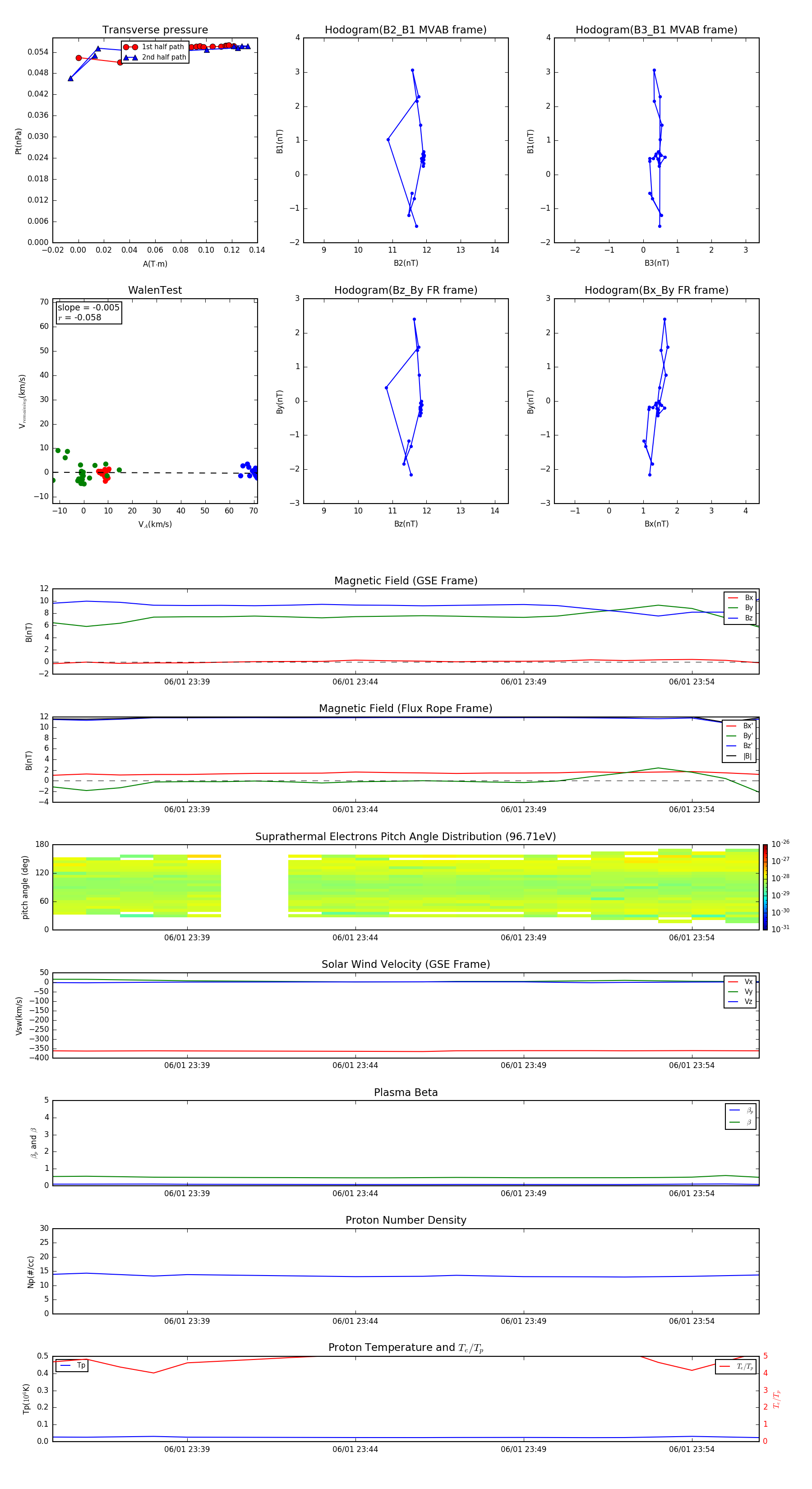Click the 'slope = -0.005' annotation
The image size is (812, 1489).
tap(88, 308)
